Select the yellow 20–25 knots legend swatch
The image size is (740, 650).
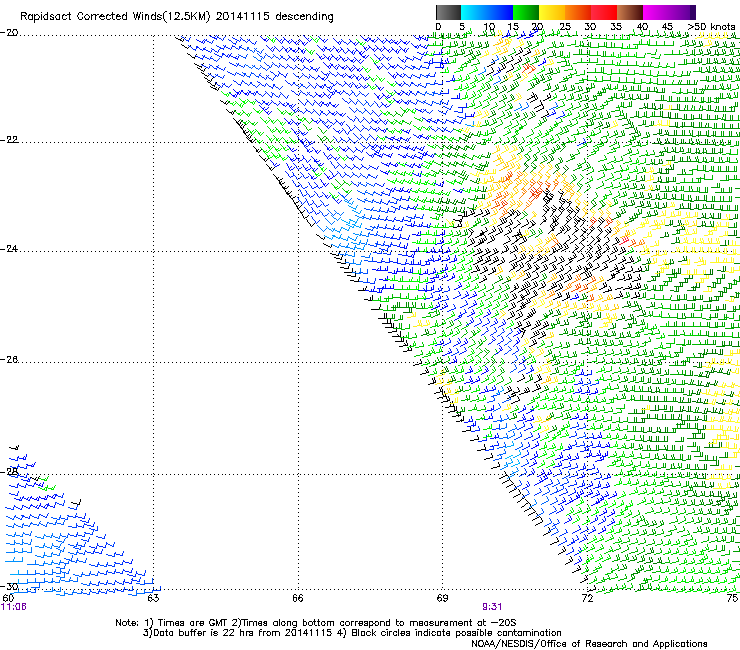tap(552, 12)
